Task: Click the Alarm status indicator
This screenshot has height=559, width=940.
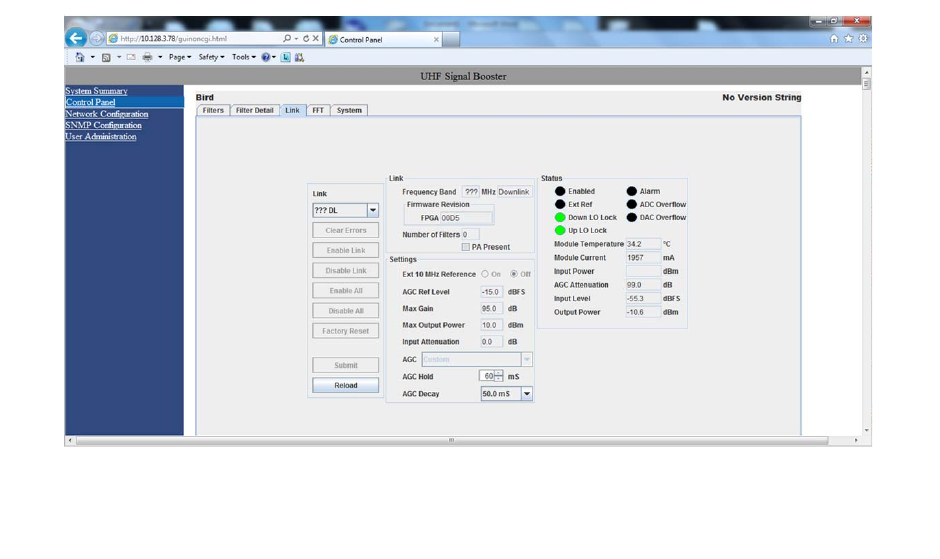Action: pos(631,191)
